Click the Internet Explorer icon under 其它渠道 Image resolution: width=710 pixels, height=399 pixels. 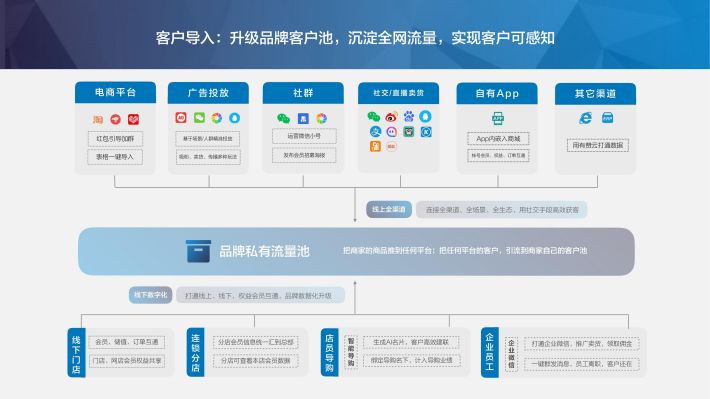(x=585, y=118)
